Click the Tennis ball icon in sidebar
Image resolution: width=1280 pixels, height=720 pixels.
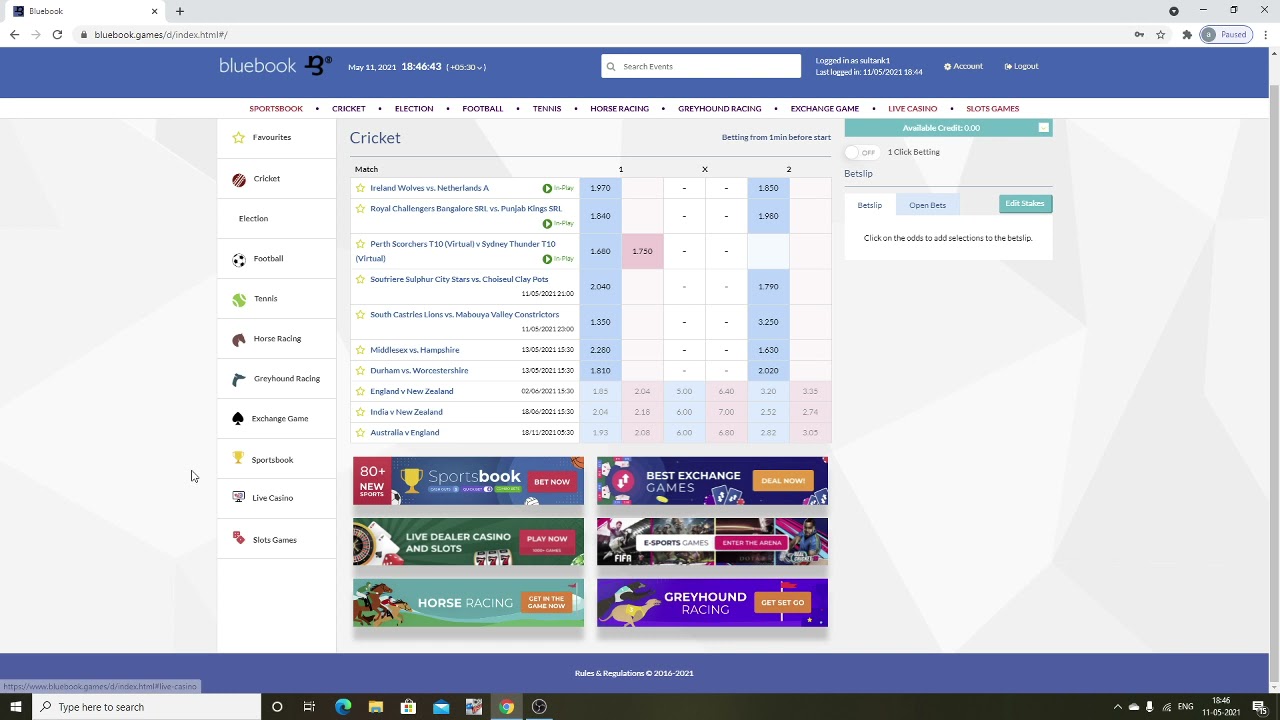click(x=239, y=300)
